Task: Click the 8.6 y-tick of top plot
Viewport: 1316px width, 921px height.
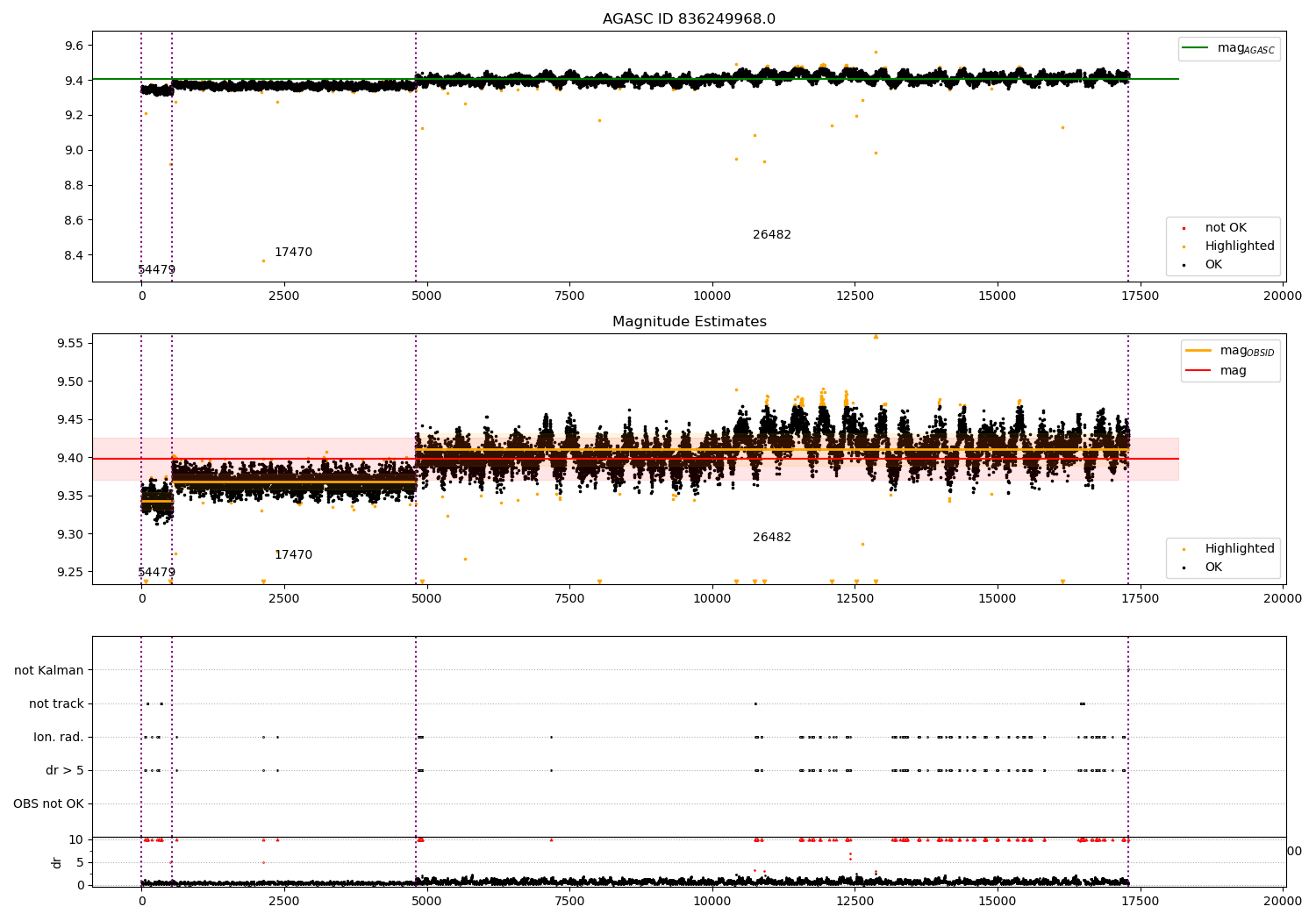Action: point(73,221)
